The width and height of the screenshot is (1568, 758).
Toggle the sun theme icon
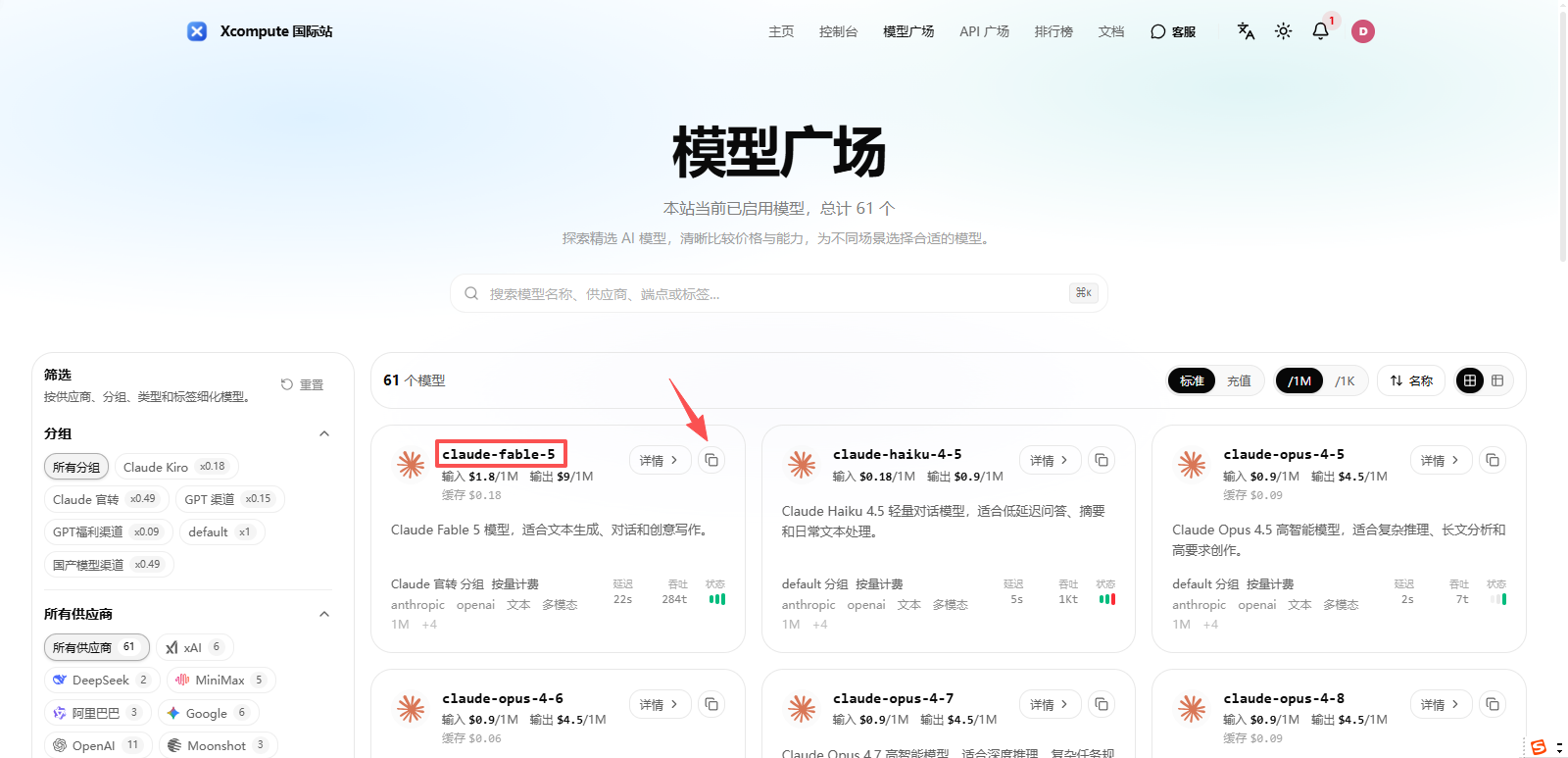coord(1283,31)
